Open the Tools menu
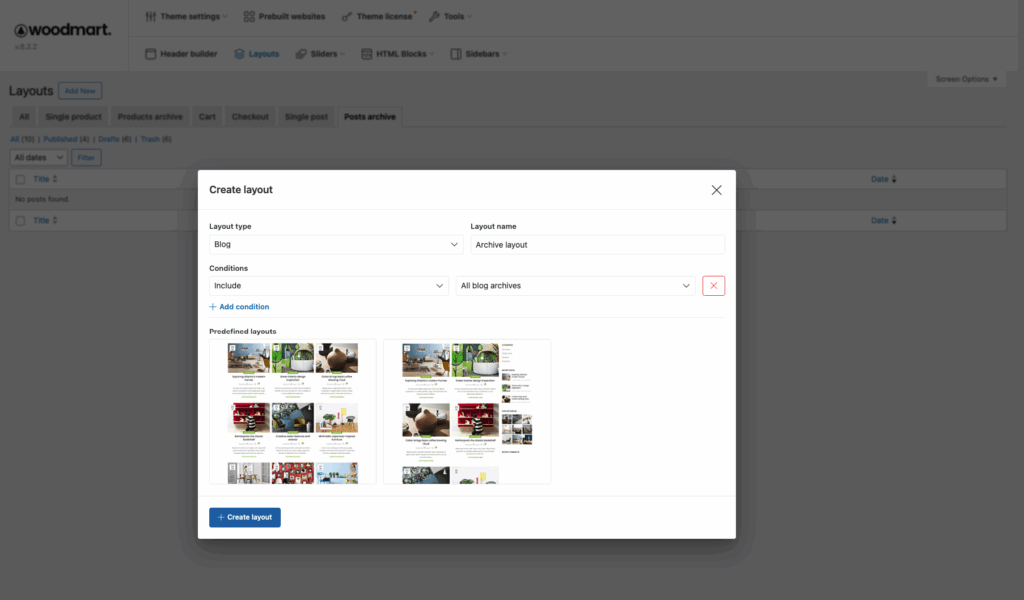 pos(450,16)
